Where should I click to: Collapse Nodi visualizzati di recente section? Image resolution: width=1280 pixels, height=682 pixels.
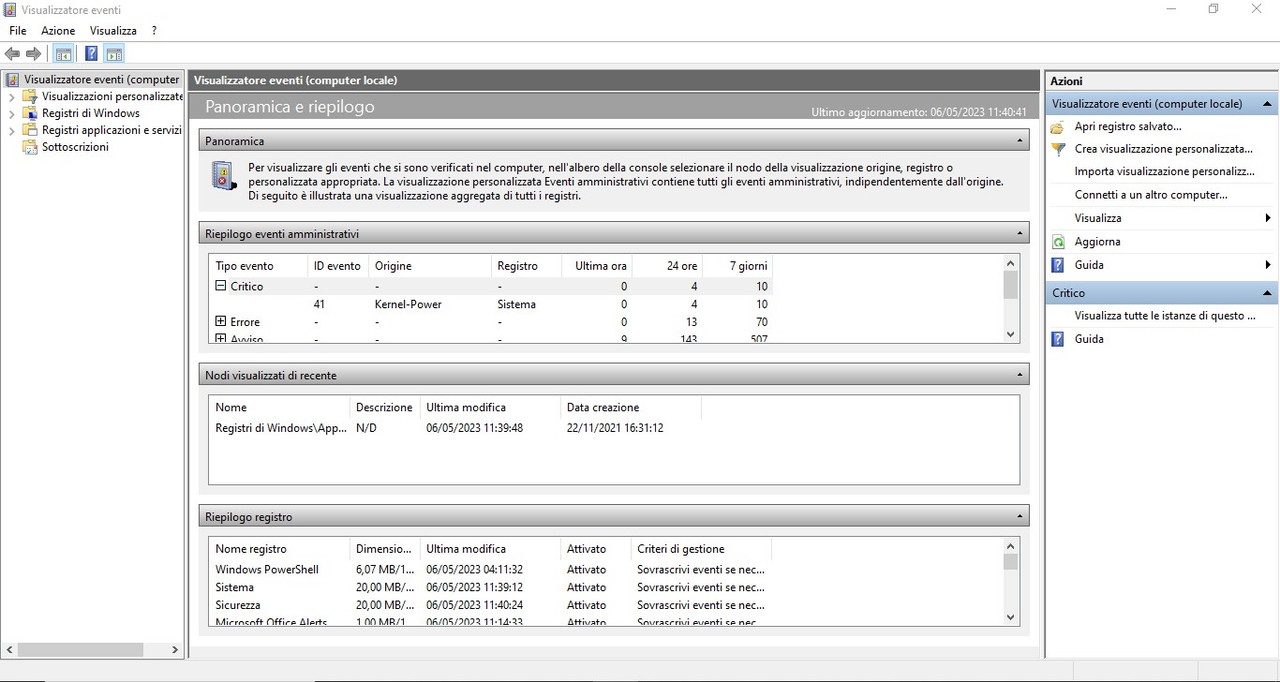1021,375
